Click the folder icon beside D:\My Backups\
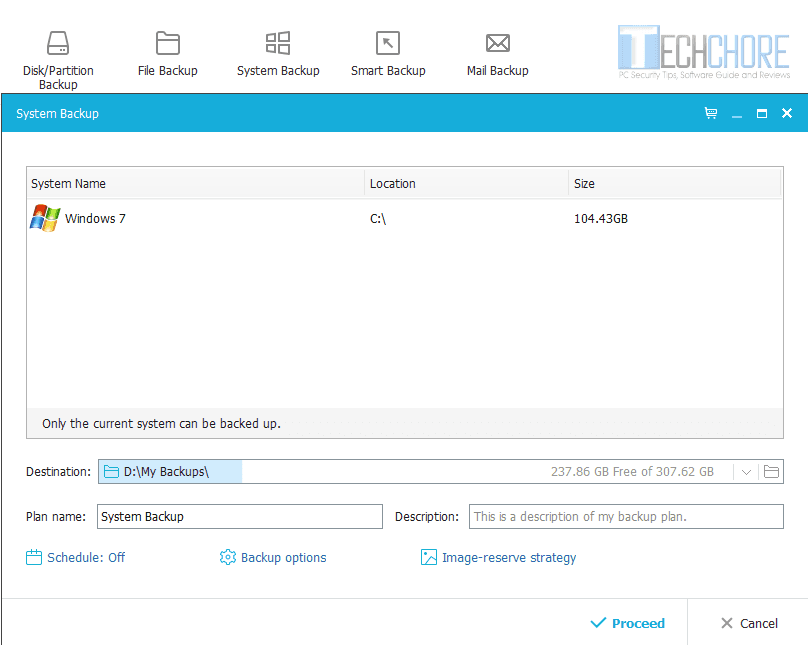 [111, 471]
